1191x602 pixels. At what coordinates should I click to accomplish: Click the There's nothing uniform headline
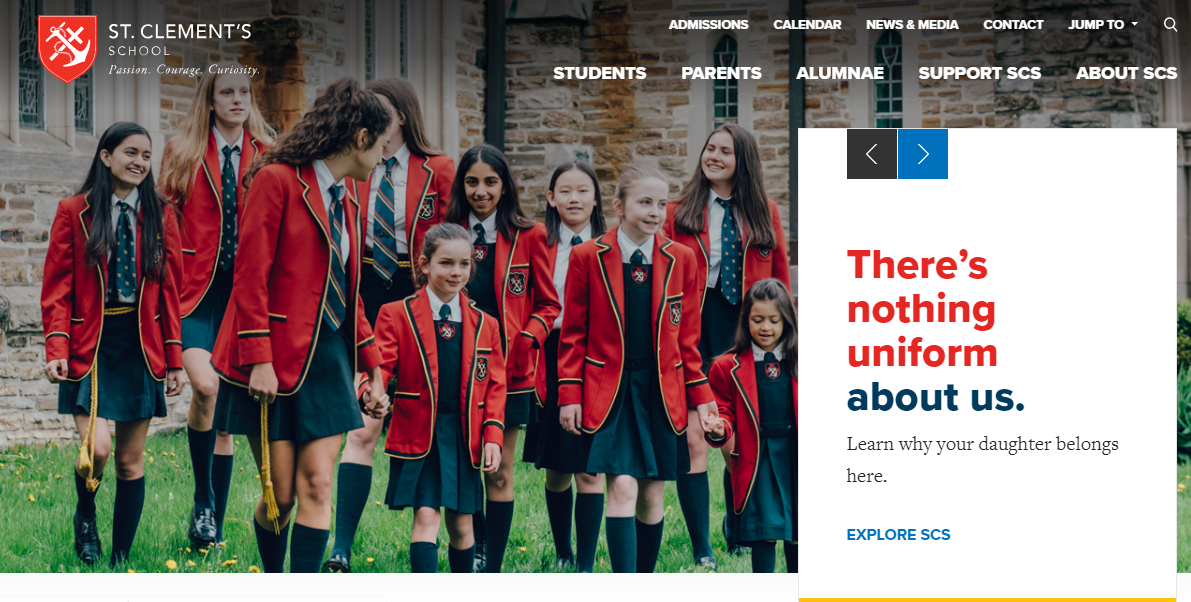(x=936, y=330)
